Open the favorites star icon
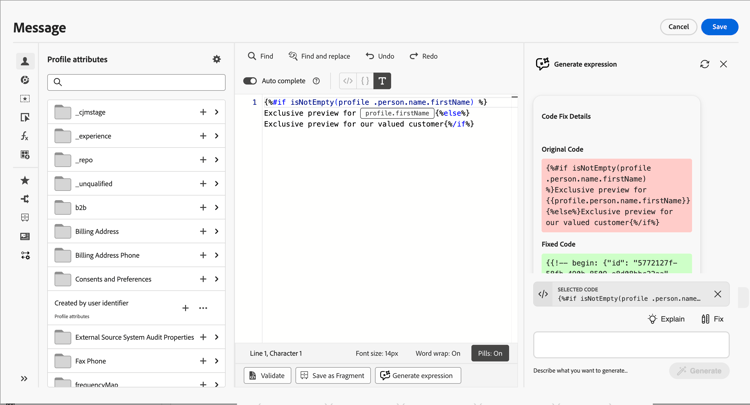The image size is (750, 405). click(25, 180)
